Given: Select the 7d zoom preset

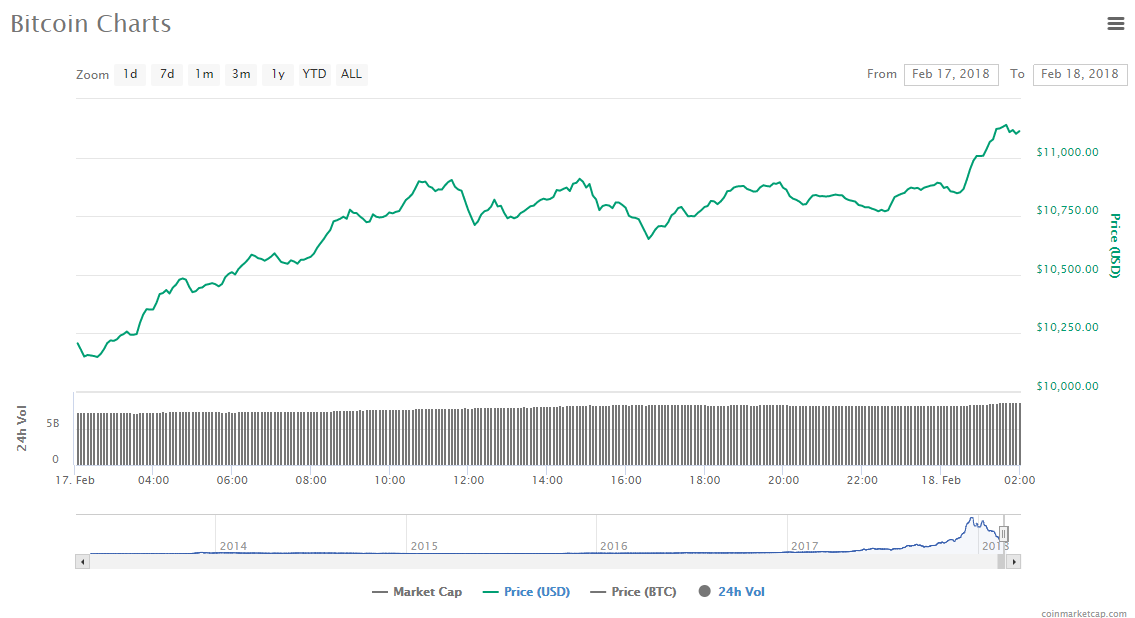Looking at the screenshot, I should (x=166, y=74).
